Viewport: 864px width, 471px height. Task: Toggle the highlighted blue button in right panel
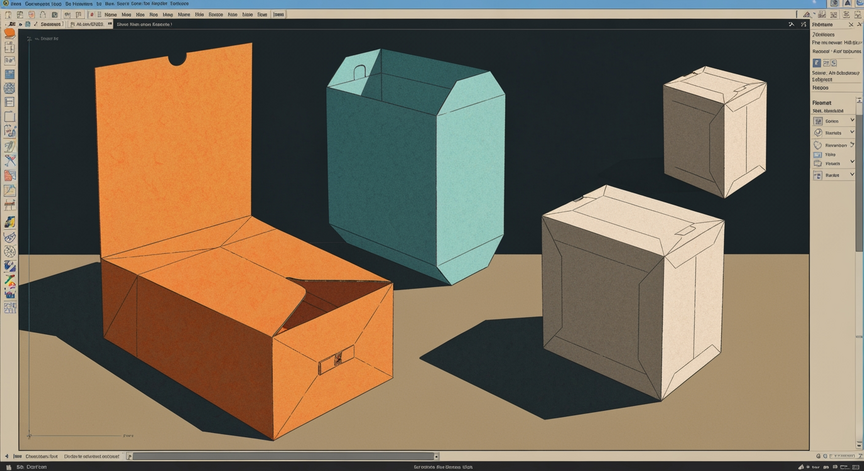(817, 63)
